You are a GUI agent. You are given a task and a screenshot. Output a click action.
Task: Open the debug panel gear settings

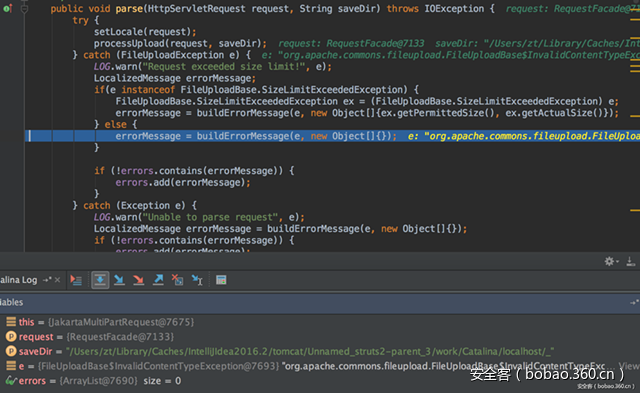[611, 261]
